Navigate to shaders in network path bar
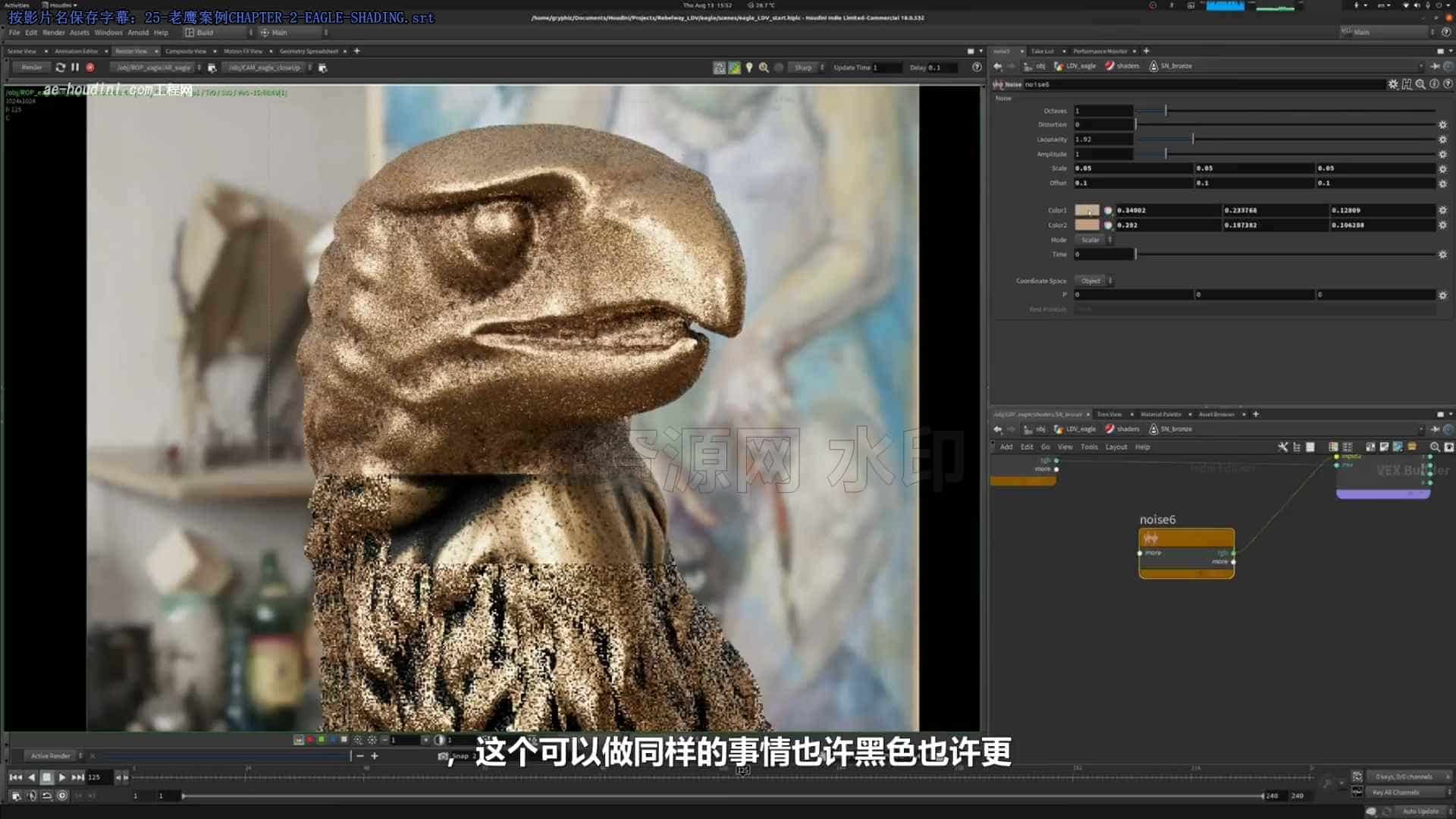Viewport: 1456px width, 819px height. pyautogui.click(x=1122, y=429)
